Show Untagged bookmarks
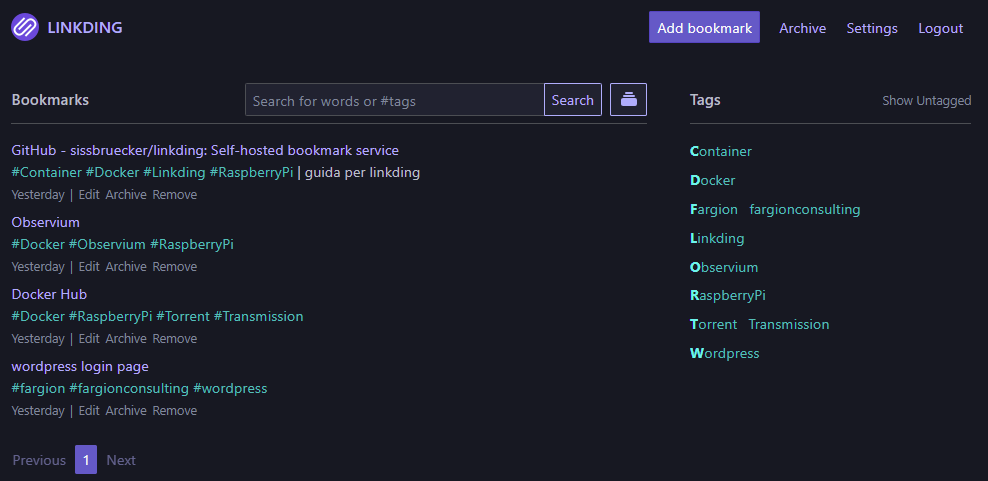988x481 pixels. (x=926, y=100)
